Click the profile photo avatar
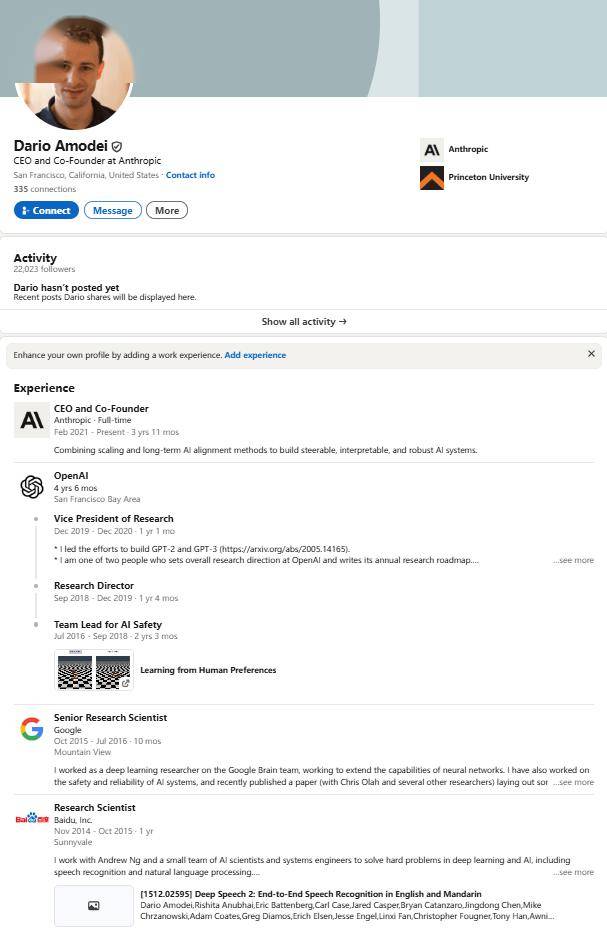607x929 pixels. click(x=74, y=72)
